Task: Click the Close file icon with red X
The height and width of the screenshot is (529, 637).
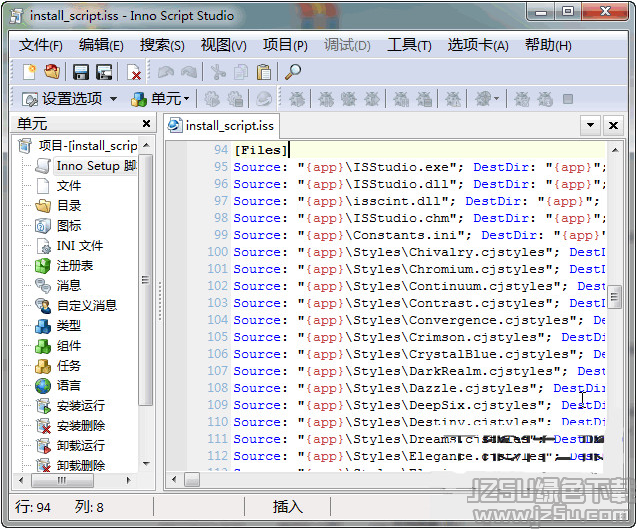Action: [x=134, y=72]
